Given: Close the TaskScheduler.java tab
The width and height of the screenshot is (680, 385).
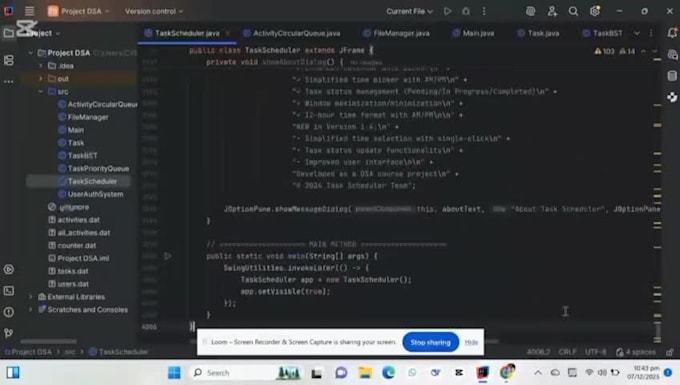Looking at the screenshot, I should (228, 33).
